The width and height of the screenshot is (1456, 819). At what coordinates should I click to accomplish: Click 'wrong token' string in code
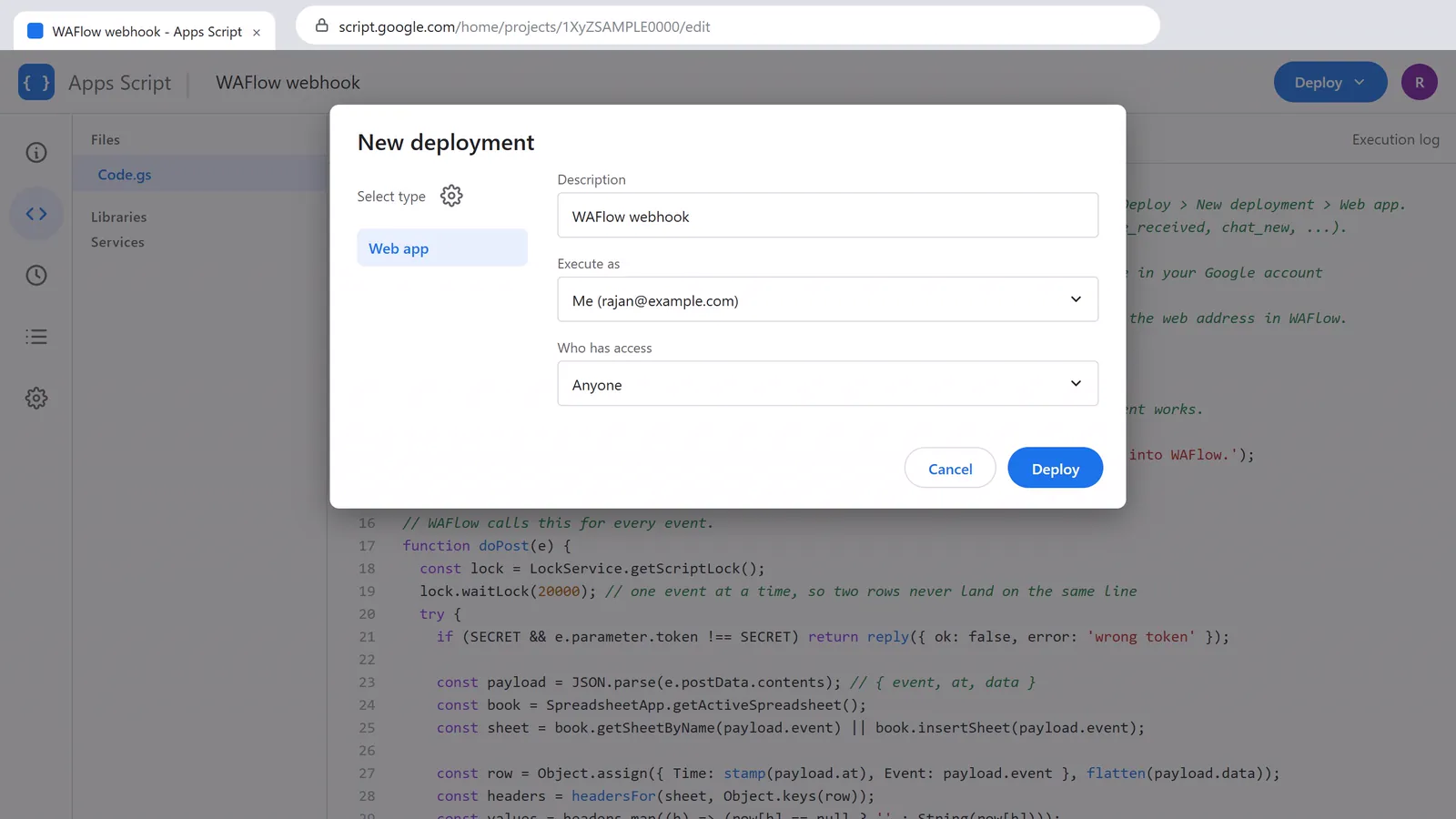(x=1141, y=637)
